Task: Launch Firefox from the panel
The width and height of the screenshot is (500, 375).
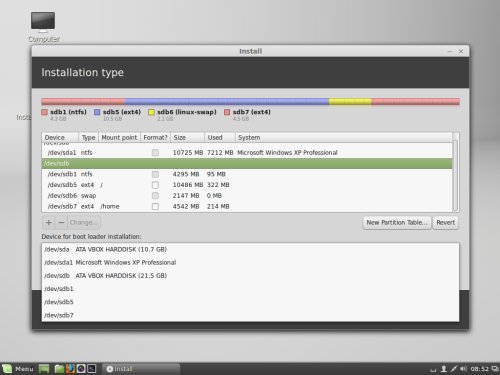Action: pyautogui.click(x=70, y=368)
